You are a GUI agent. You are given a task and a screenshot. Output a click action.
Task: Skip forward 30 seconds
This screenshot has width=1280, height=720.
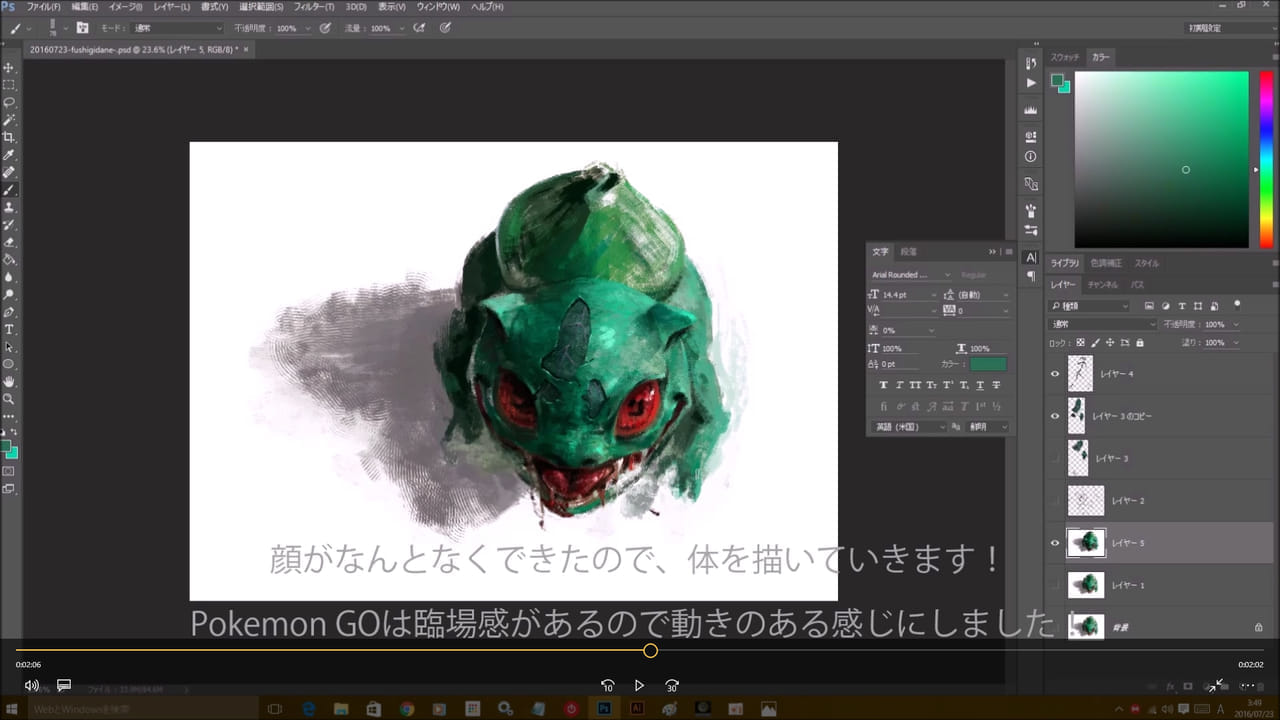672,686
